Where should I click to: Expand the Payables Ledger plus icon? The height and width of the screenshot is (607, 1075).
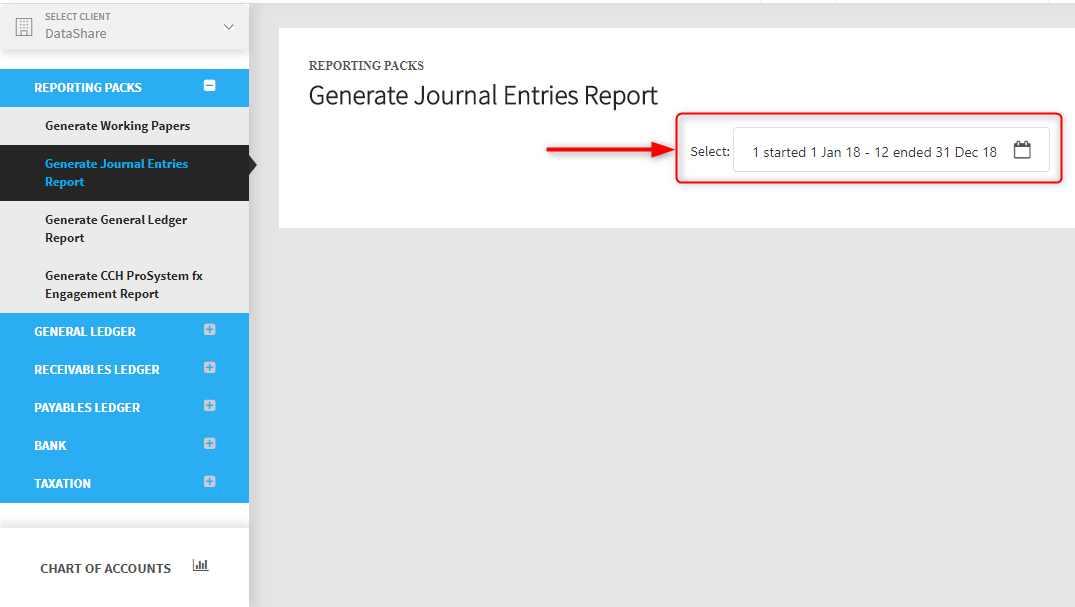(x=210, y=406)
